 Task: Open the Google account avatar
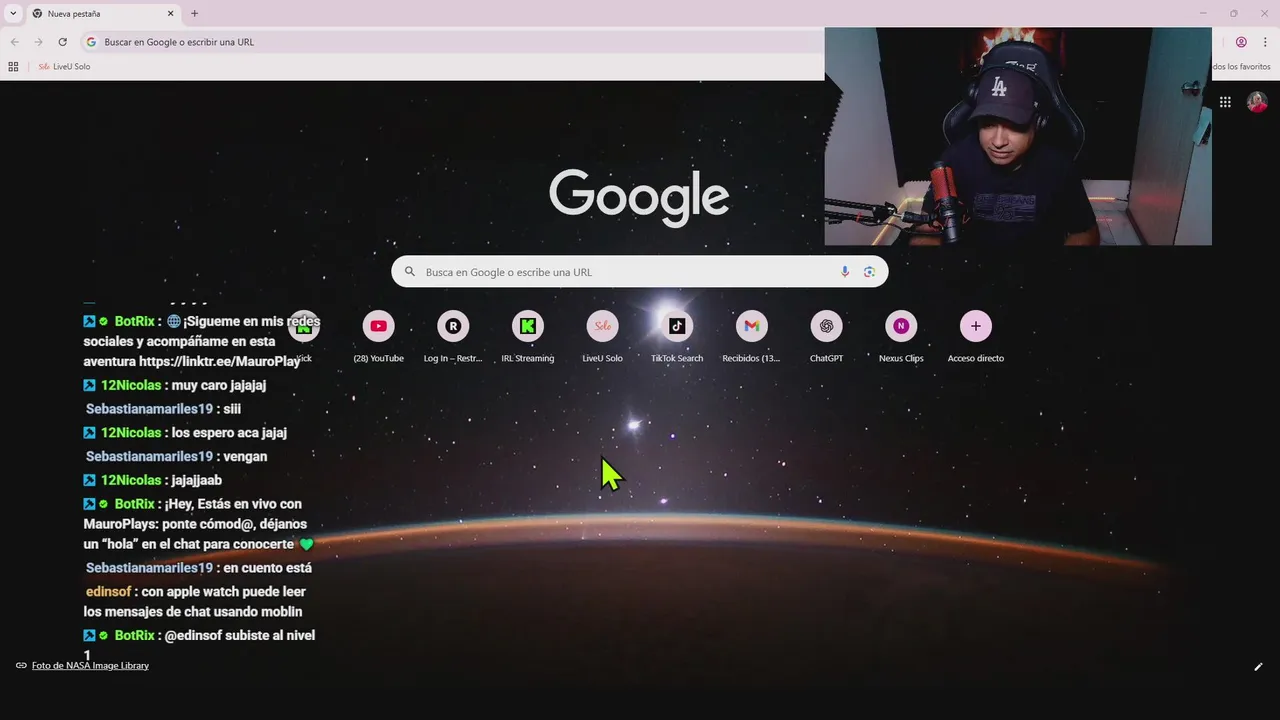[1257, 102]
